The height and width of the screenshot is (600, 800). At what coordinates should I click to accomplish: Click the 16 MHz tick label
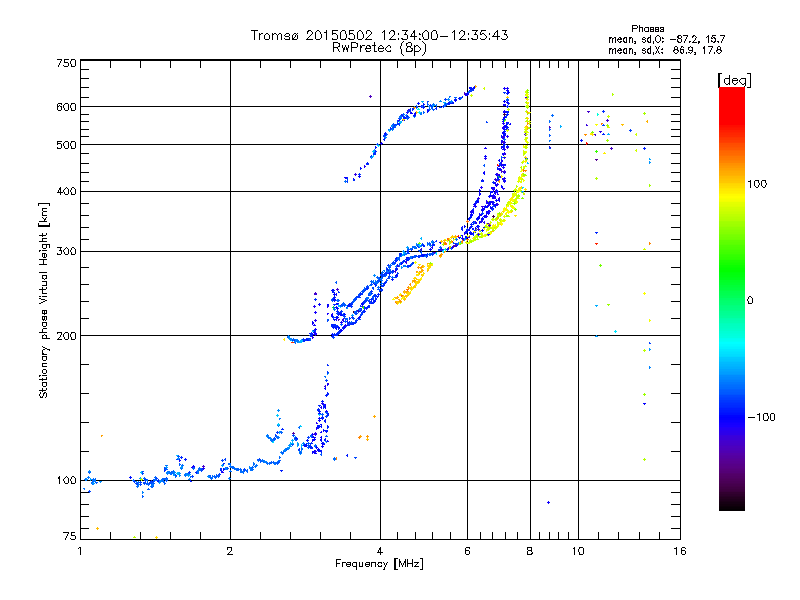678,551
